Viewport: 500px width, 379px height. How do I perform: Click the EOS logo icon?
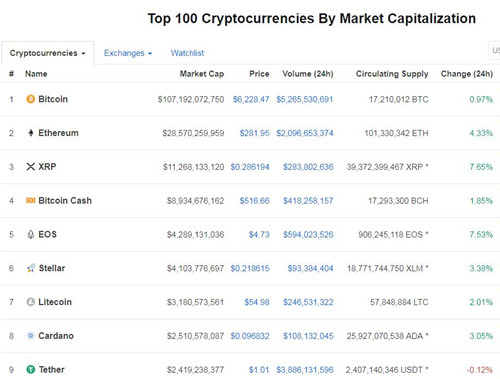point(31,234)
